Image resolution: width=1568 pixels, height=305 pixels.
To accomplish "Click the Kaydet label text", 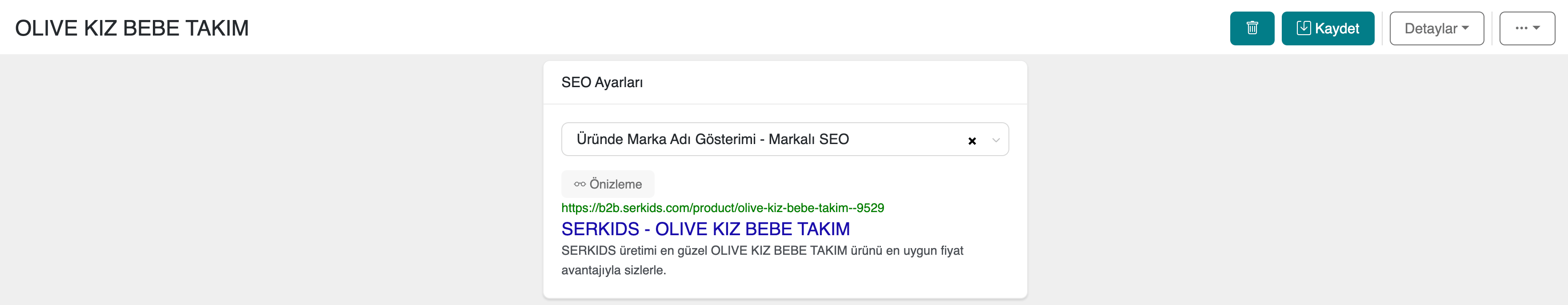I will 1337,28.
